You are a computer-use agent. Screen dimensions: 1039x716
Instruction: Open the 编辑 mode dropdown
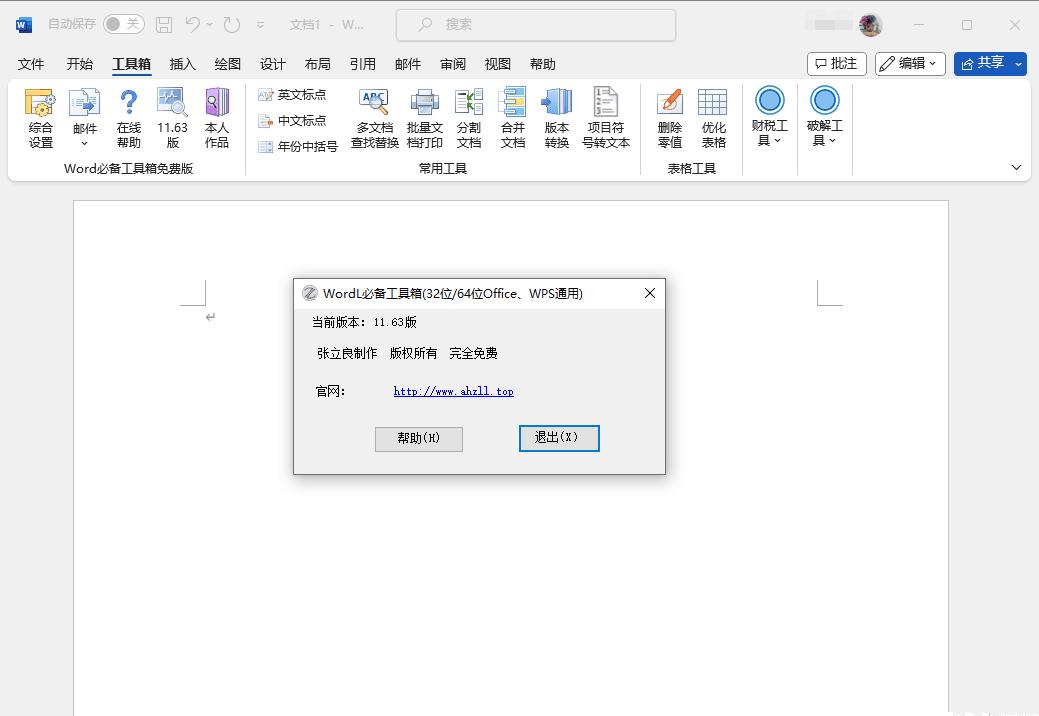pyautogui.click(x=910, y=63)
